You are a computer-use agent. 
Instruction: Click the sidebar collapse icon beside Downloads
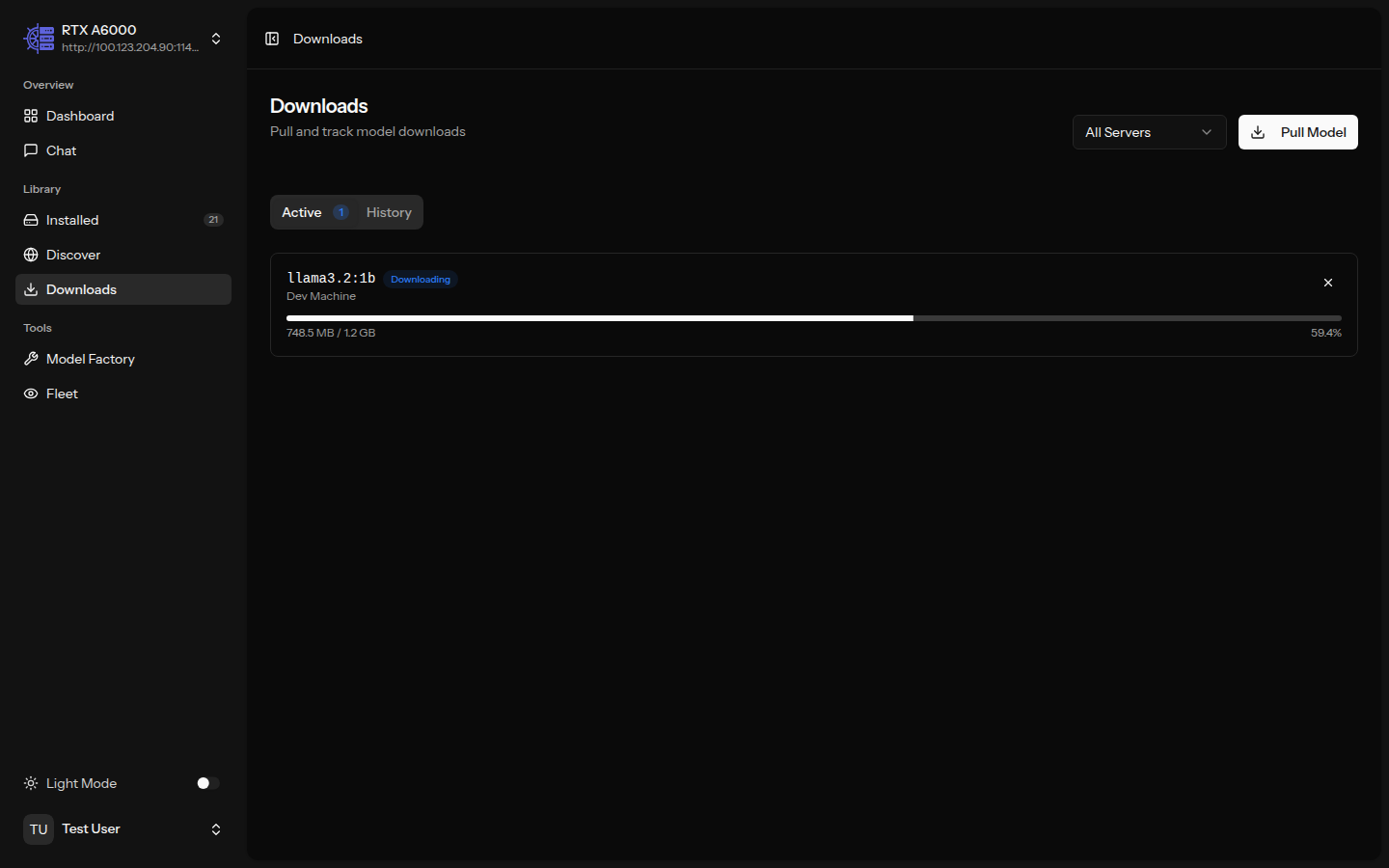271,38
